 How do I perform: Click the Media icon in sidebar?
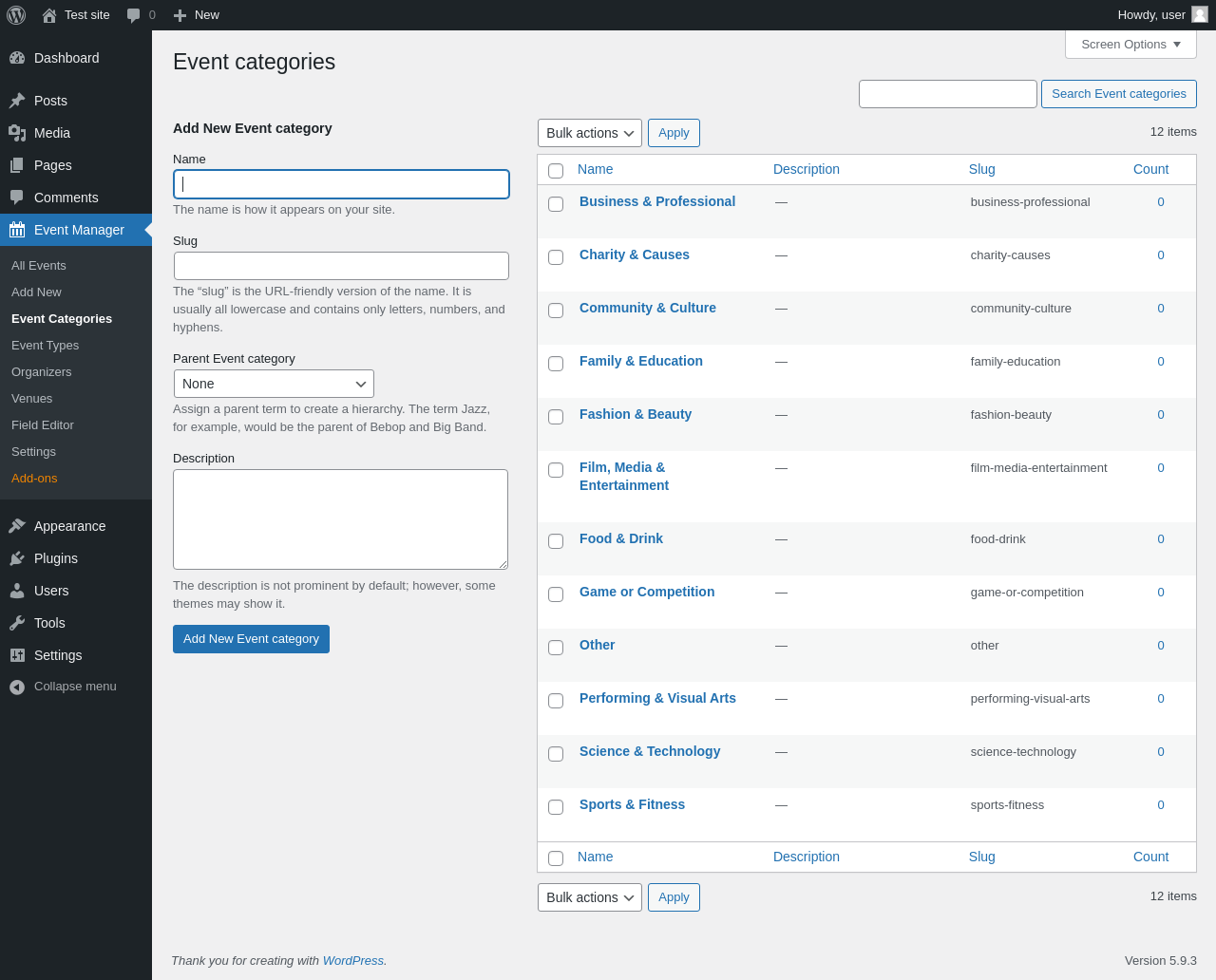coord(17,133)
